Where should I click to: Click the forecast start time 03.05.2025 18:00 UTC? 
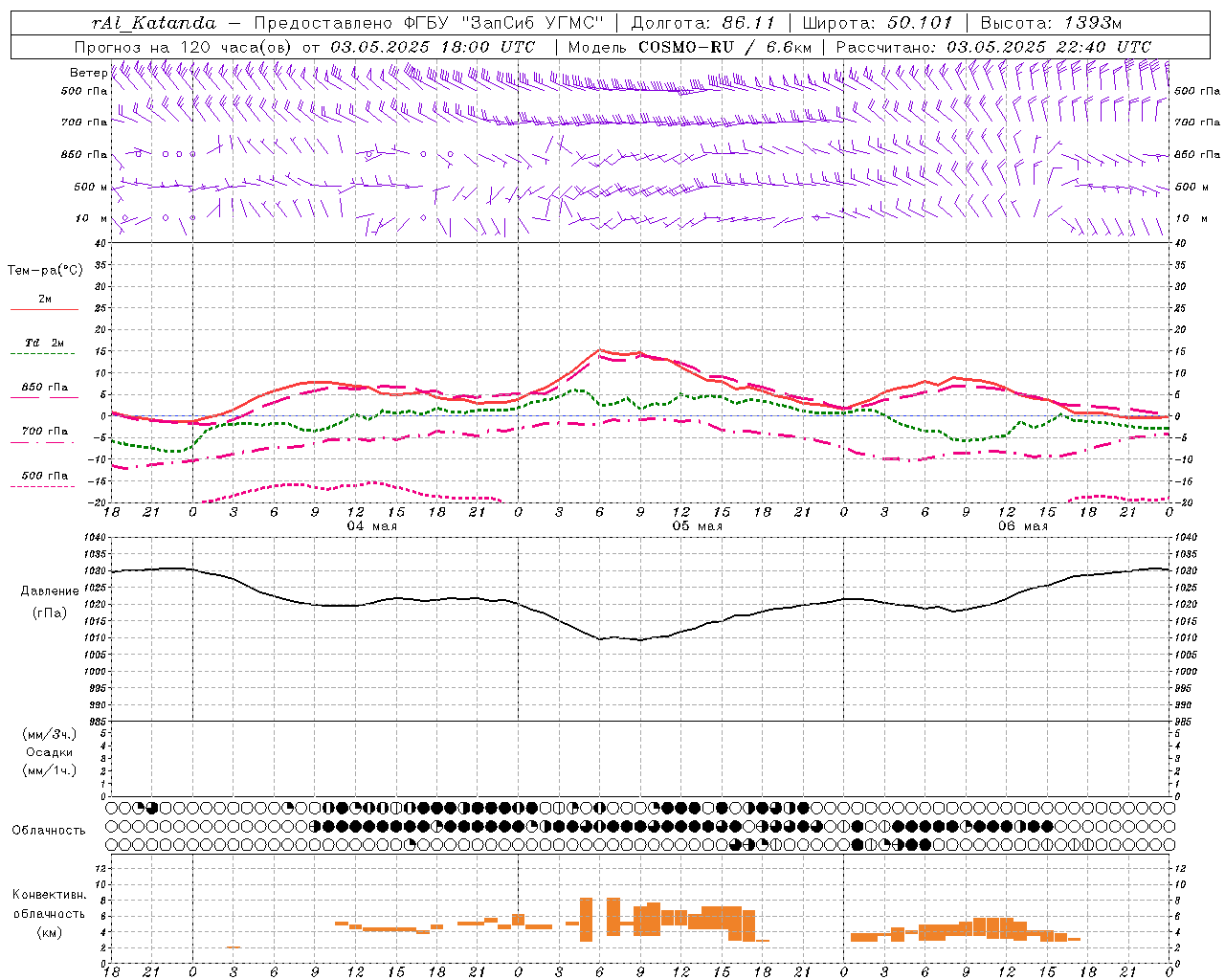[x=433, y=47]
